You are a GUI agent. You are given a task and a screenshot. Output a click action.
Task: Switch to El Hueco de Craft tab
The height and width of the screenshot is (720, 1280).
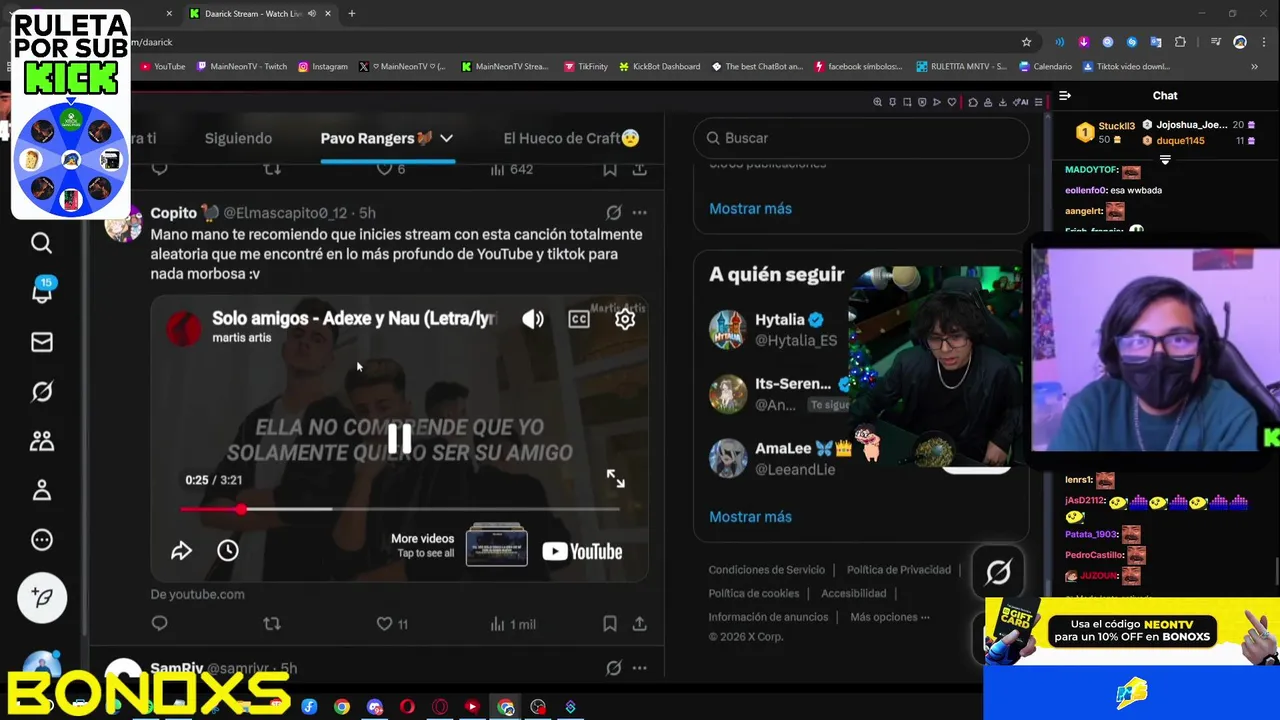571,138
